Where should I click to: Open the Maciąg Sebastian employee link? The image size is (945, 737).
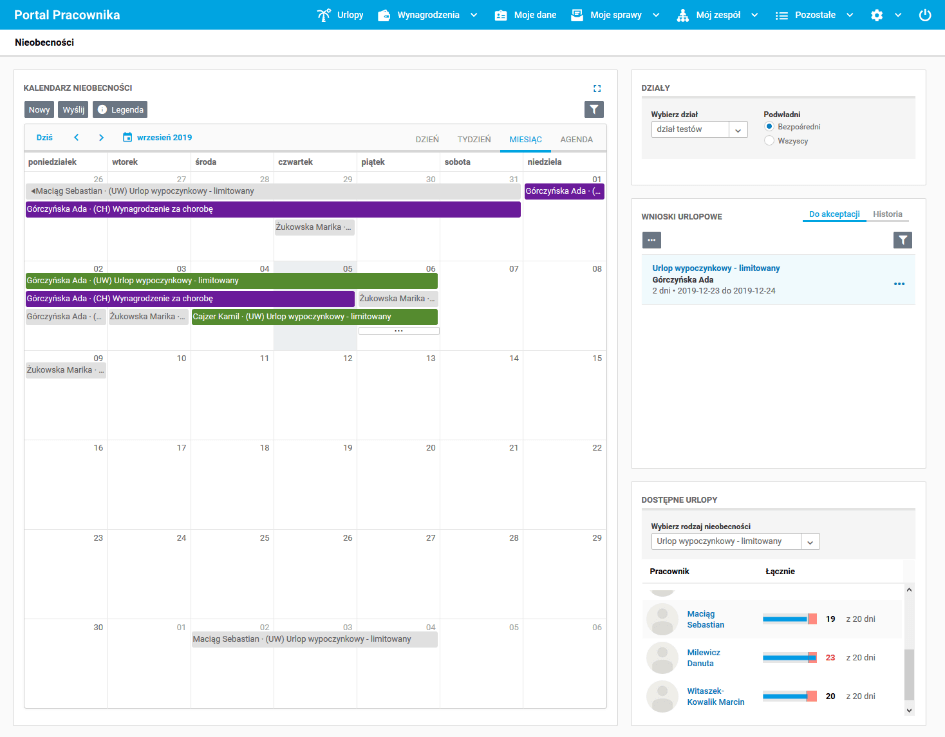(x=706, y=619)
